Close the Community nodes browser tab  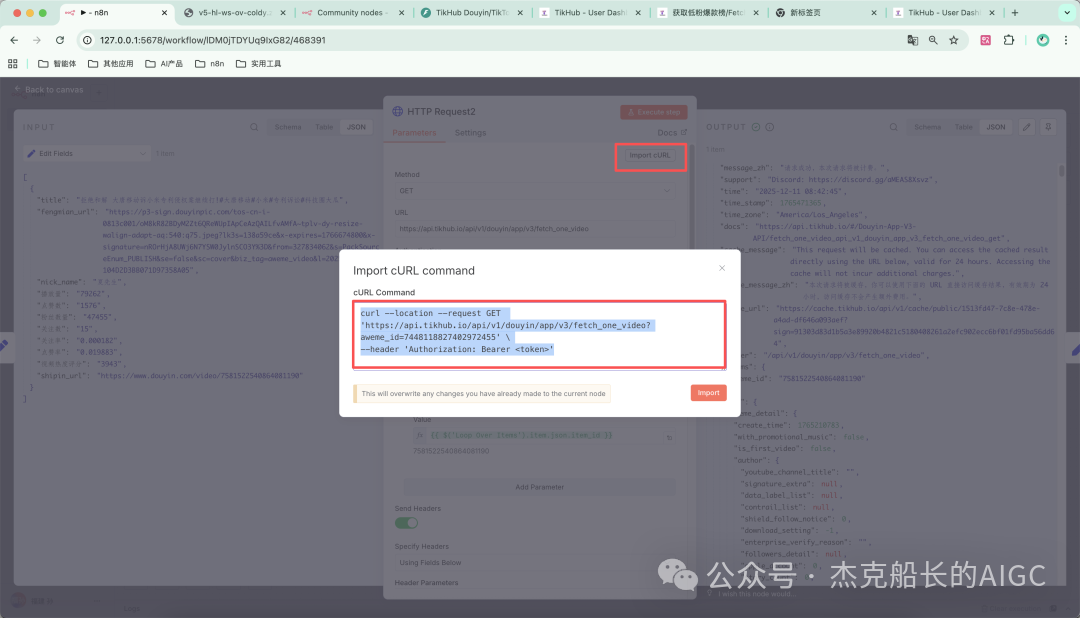click(x=402, y=12)
